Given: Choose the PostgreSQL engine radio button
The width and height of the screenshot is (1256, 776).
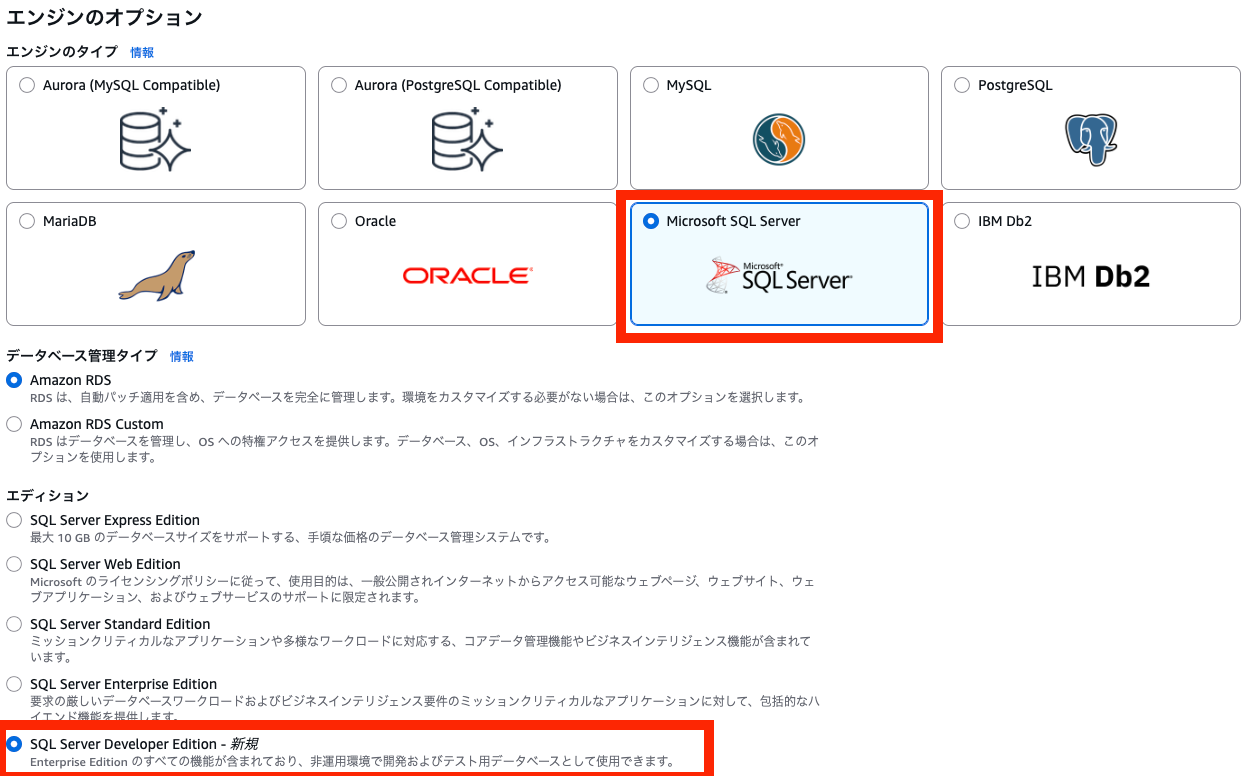Looking at the screenshot, I should (962, 86).
